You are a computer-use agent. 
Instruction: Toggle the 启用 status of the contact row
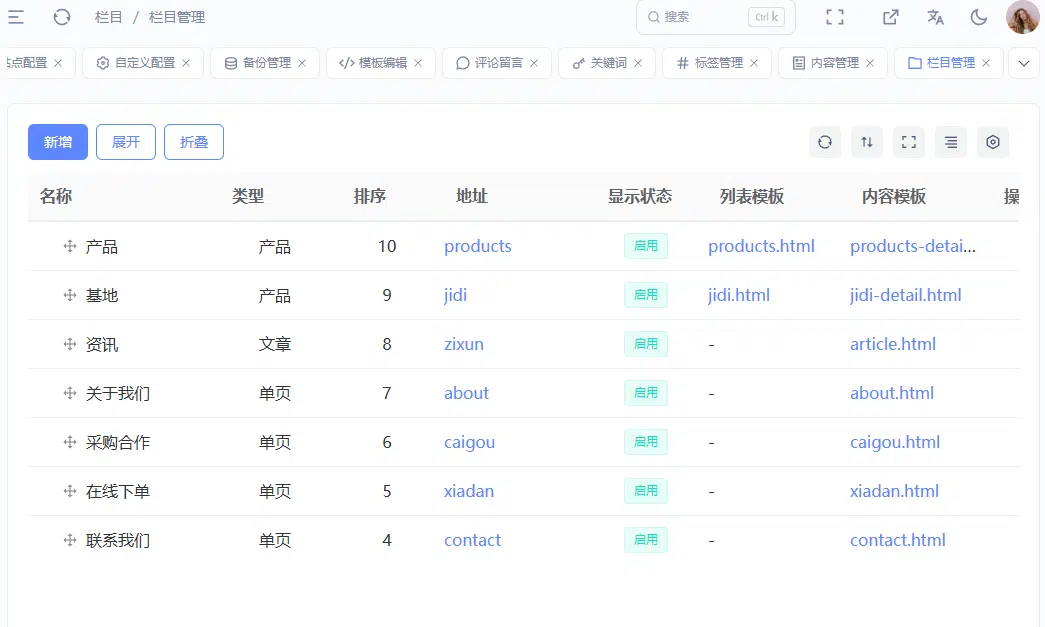646,540
